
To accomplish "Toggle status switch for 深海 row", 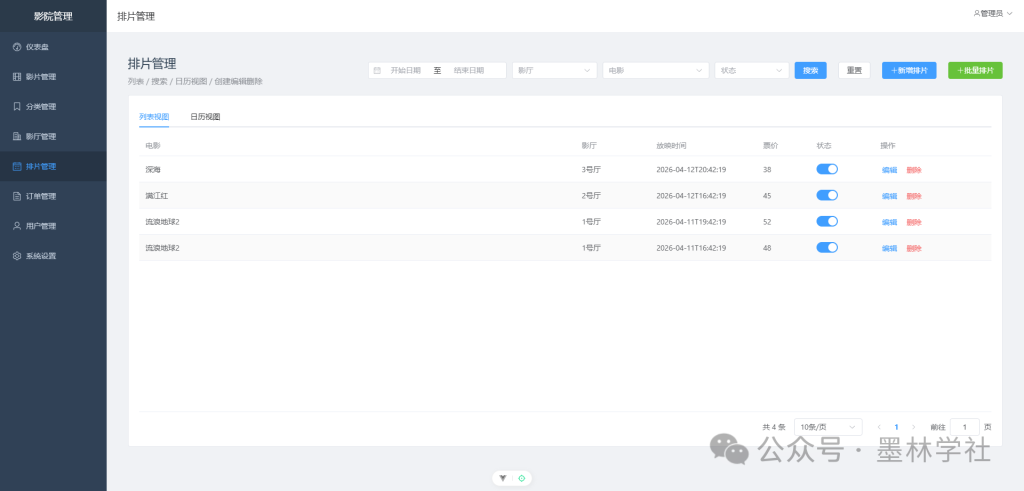I will coord(827,170).
